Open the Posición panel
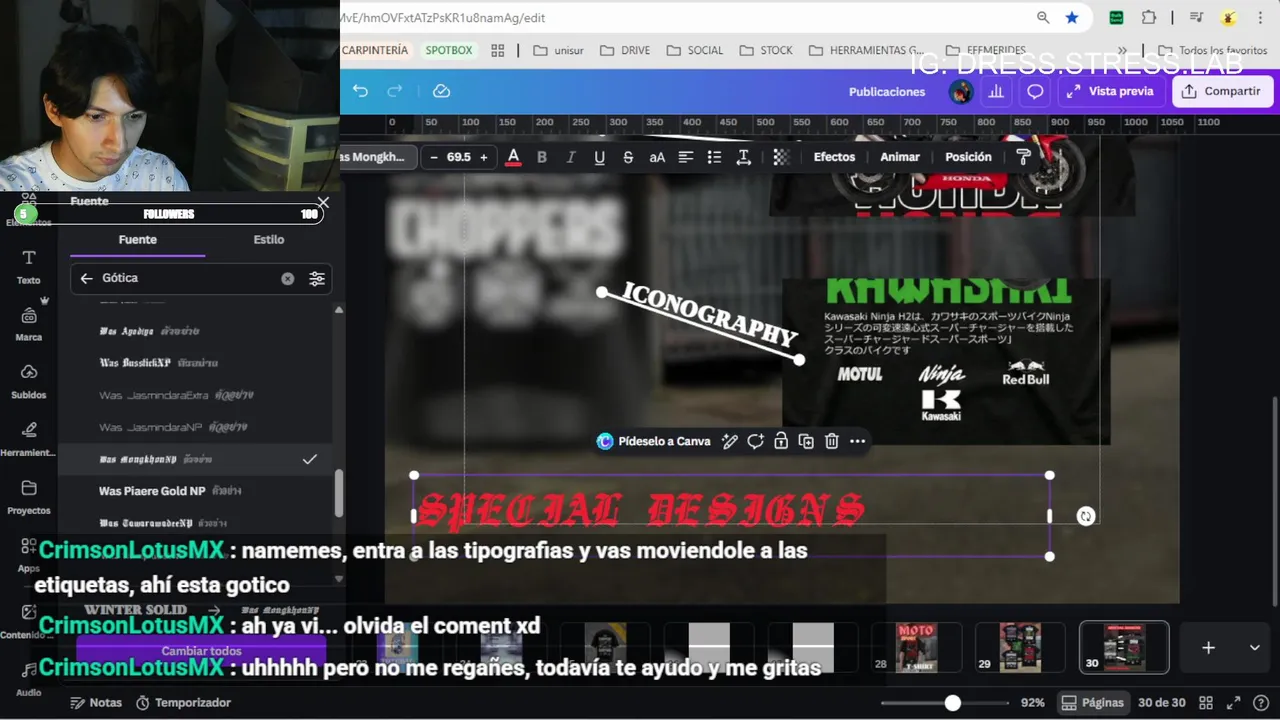Screen dimensions: 1280x720 pyautogui.click(x=968, y=157)
